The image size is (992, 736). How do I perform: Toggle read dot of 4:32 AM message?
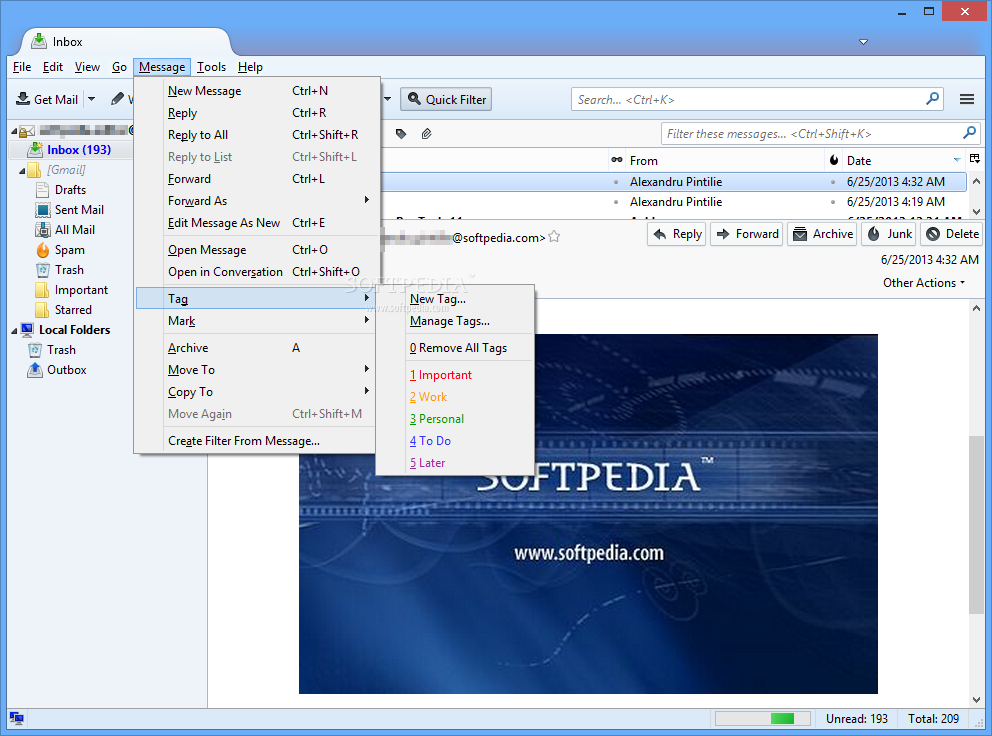[616, 182]
